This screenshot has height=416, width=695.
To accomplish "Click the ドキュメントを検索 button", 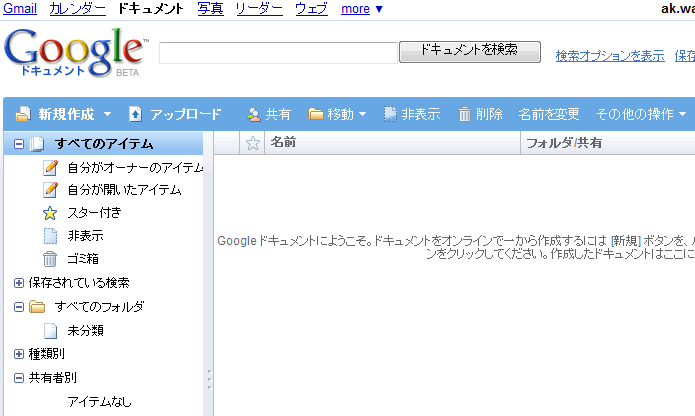I will click(469, 50).
